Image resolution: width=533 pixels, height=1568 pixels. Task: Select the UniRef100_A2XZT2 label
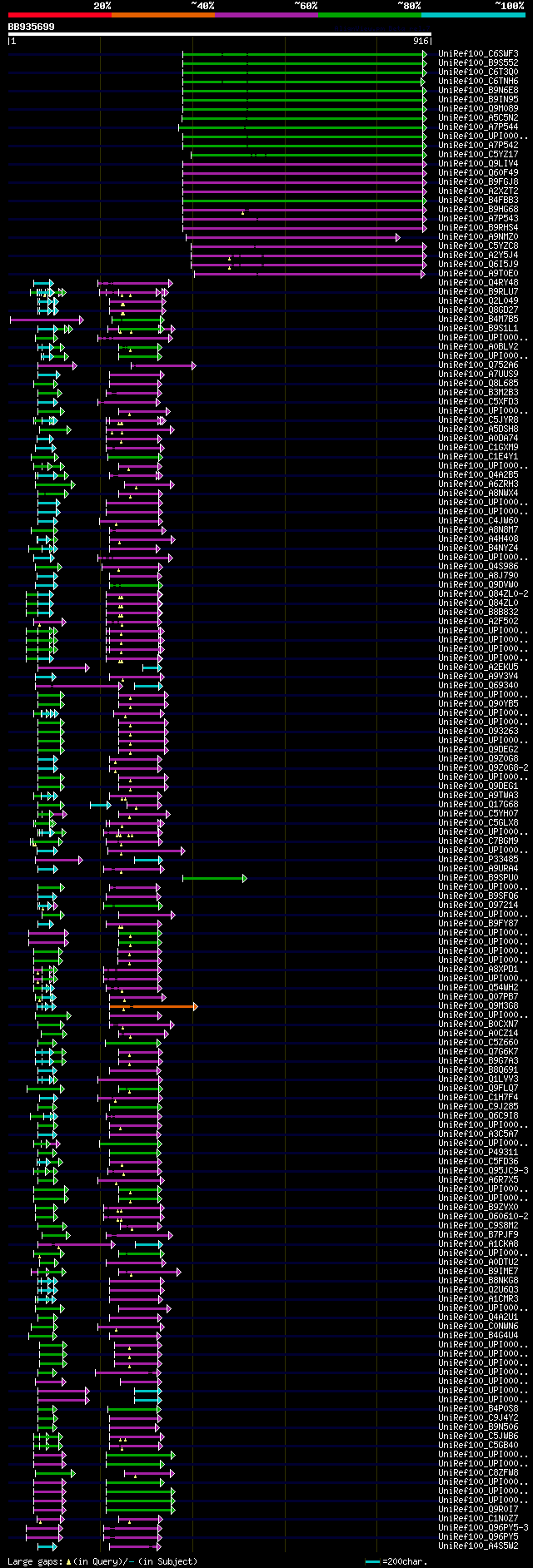coord(478,191)
